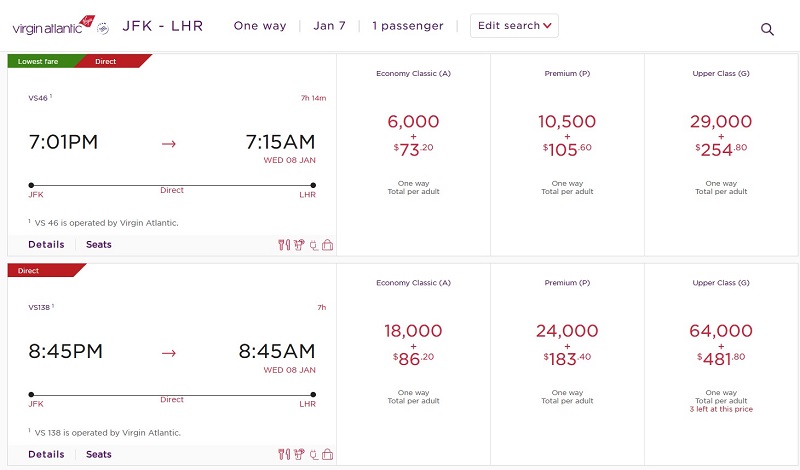Select Premium 10,500 points fare

click(x=567, y=155)
